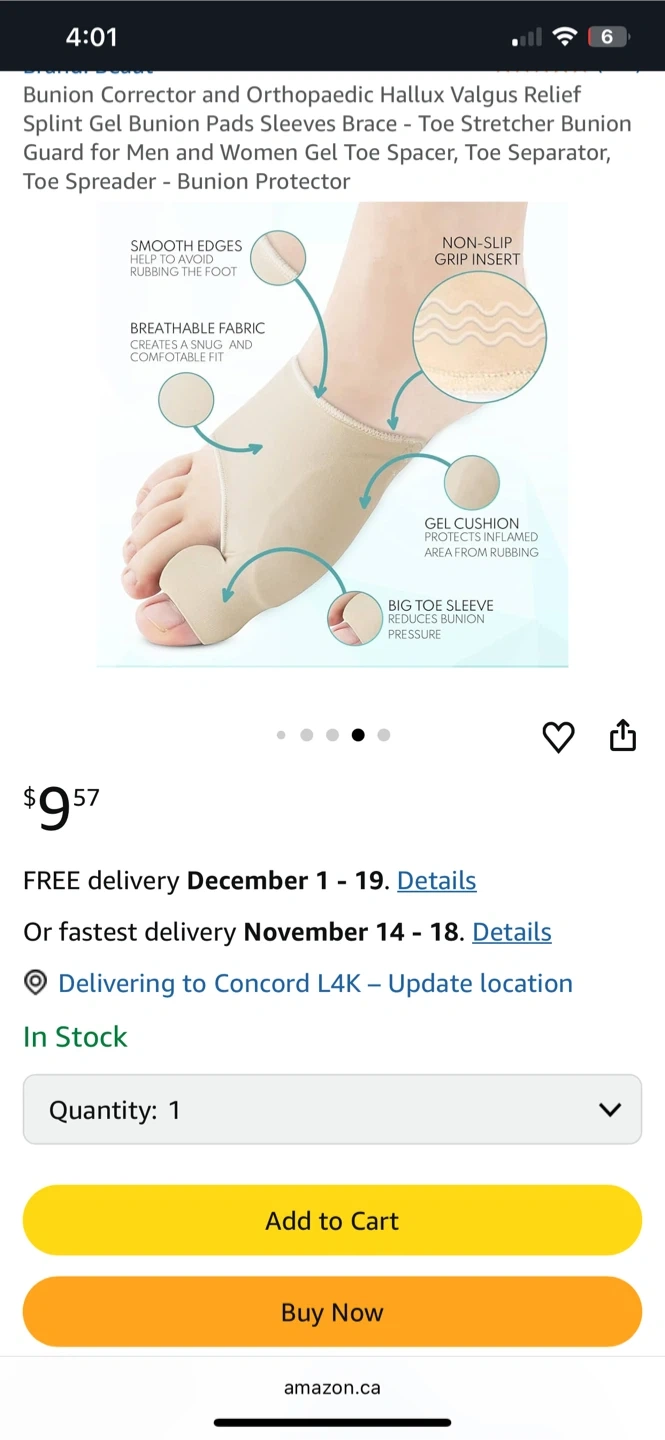Tap the 4:01 clock in status bar
665x1440 pixels.
point(91,37)
